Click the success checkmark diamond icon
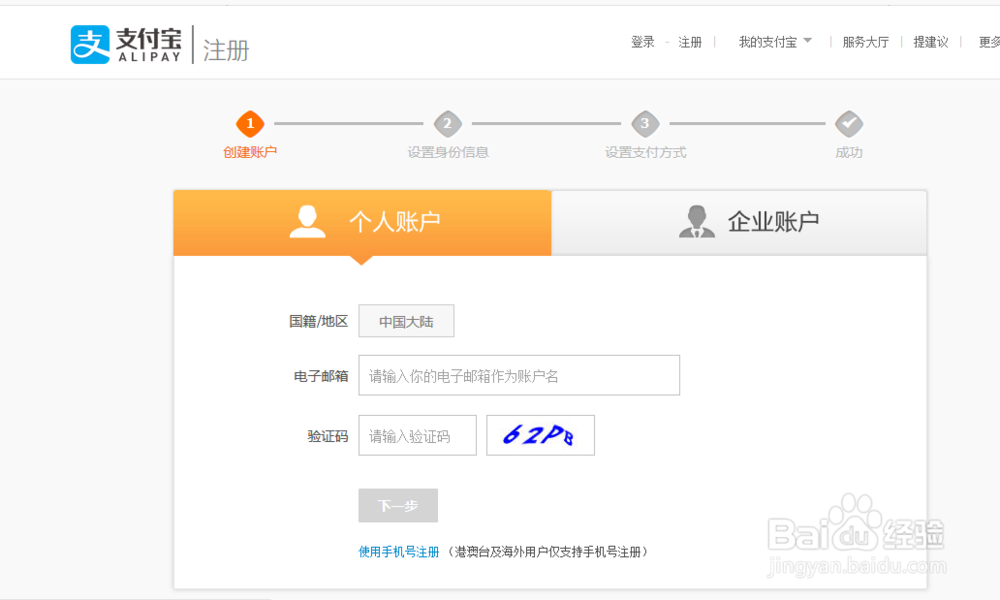This screenshot has height=600, width=1000. [849, 124]
